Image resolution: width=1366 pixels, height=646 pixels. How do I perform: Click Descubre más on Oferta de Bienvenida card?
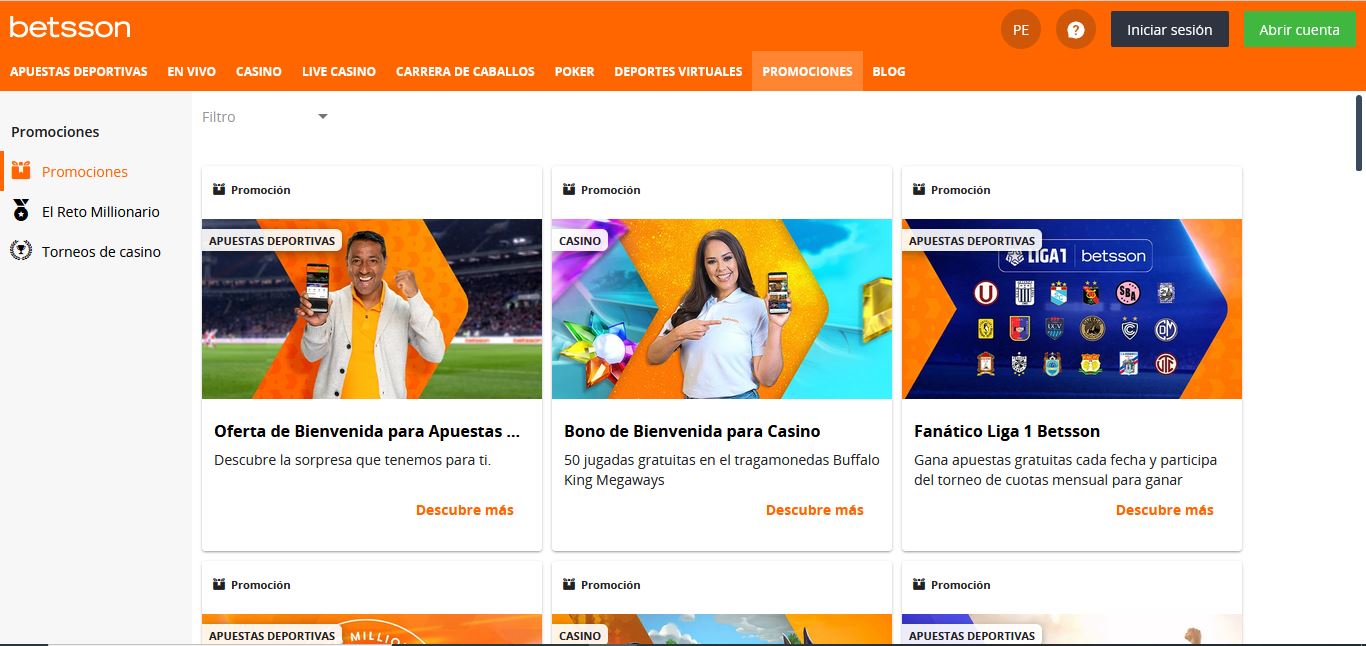click(465, 510)
